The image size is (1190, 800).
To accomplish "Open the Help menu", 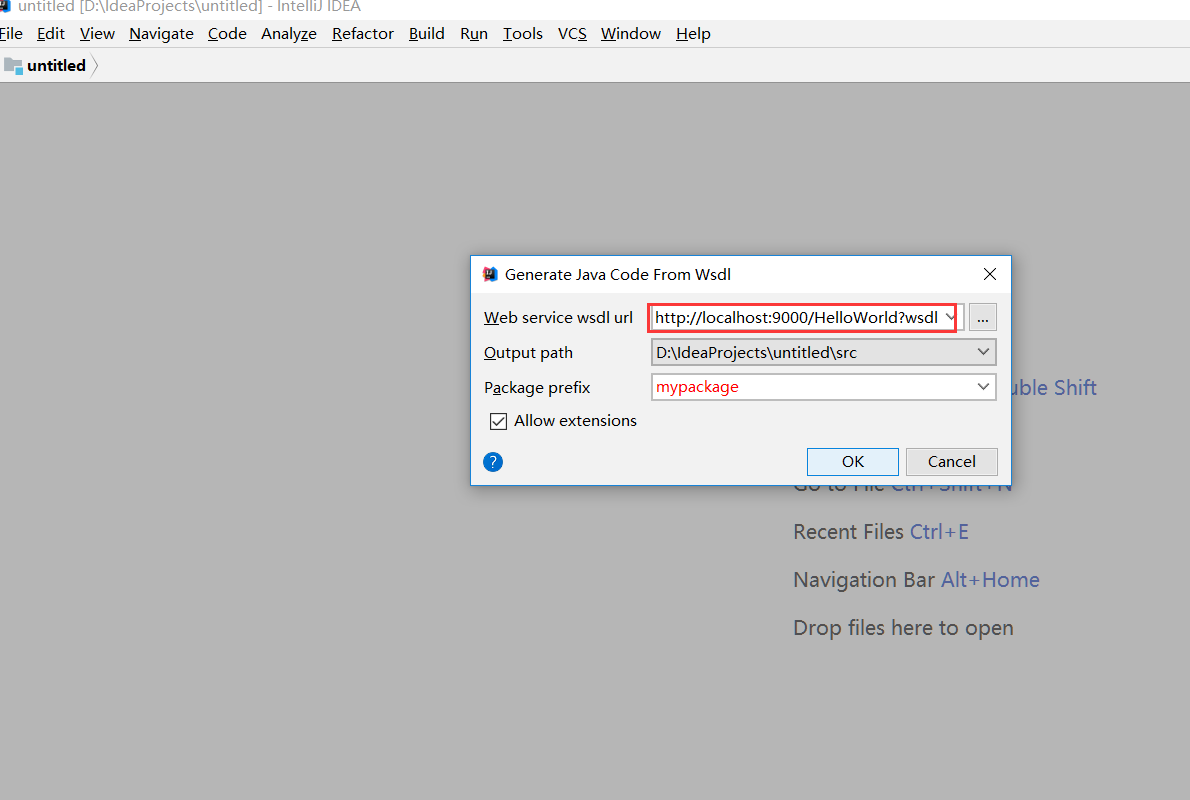I will (x=693, y=33).
